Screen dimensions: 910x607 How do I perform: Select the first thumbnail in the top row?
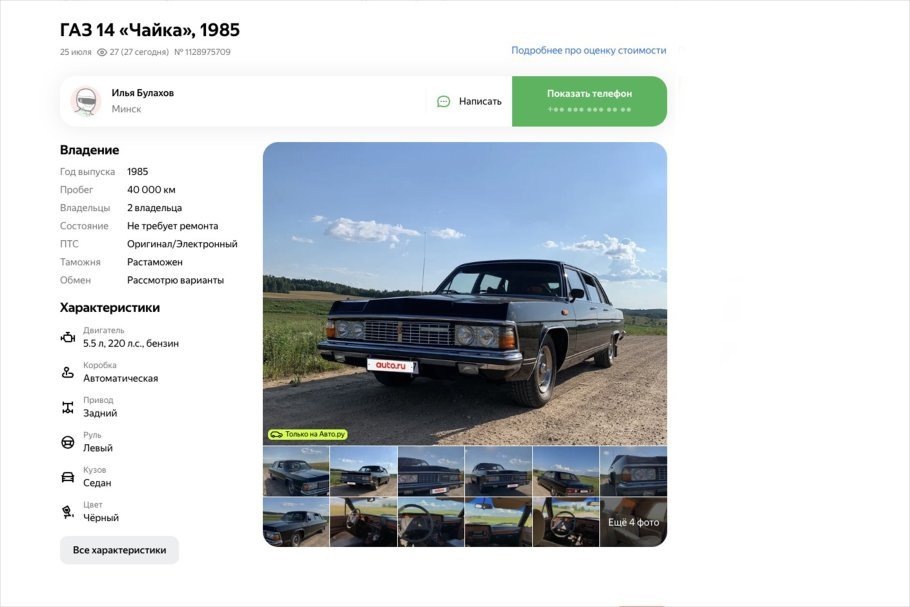click(x=296, y=471)
